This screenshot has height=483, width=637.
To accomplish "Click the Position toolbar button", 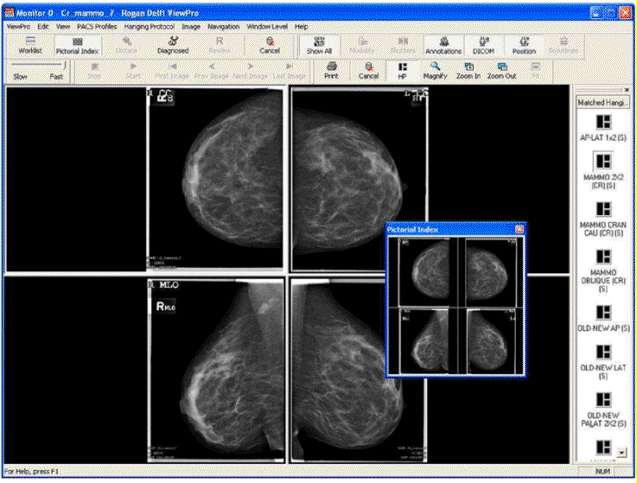I will tap(523, 43).
